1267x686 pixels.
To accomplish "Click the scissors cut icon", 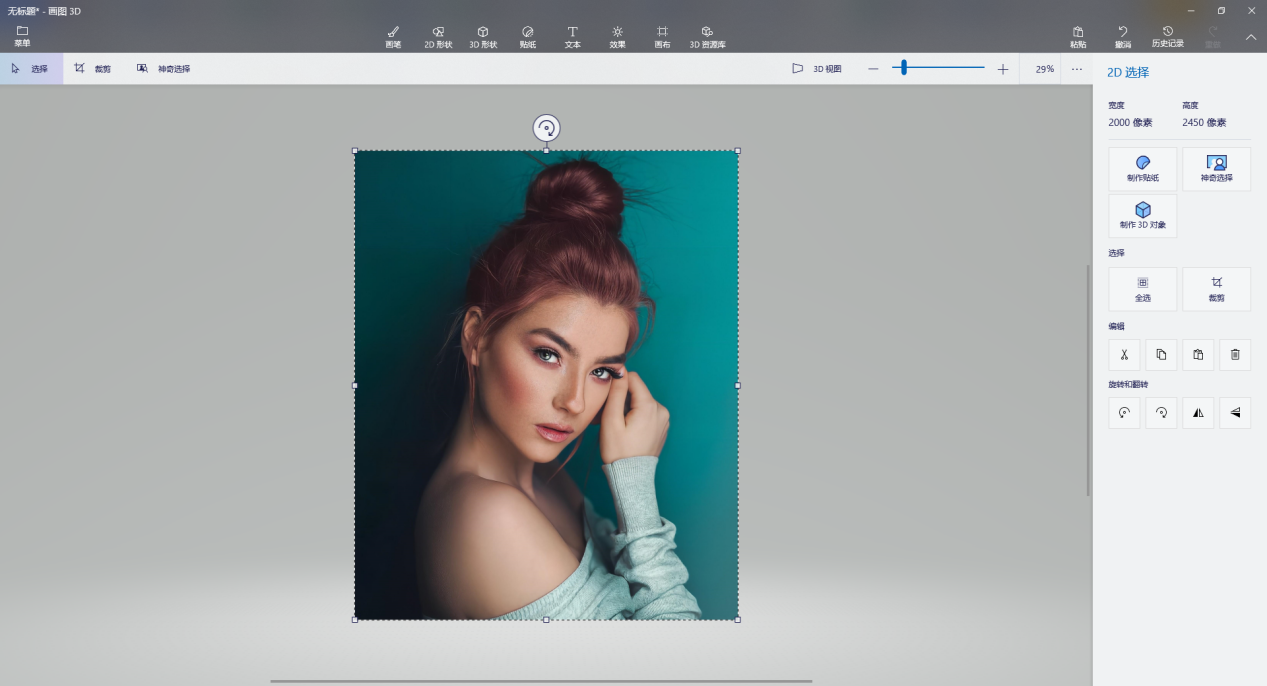I will pyautogui.click(x=1124, y=354).
